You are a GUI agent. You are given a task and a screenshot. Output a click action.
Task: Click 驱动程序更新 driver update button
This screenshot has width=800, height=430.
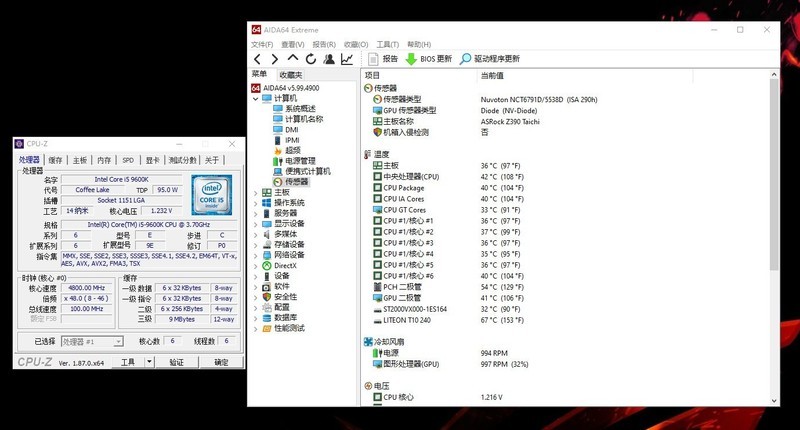tap(490, 59)
